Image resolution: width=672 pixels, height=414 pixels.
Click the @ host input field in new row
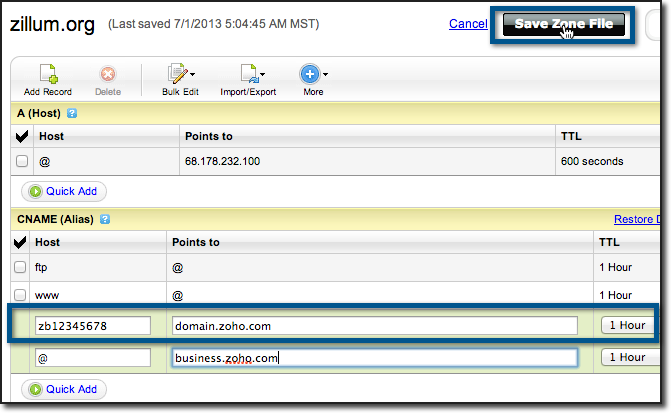(93, 357)
